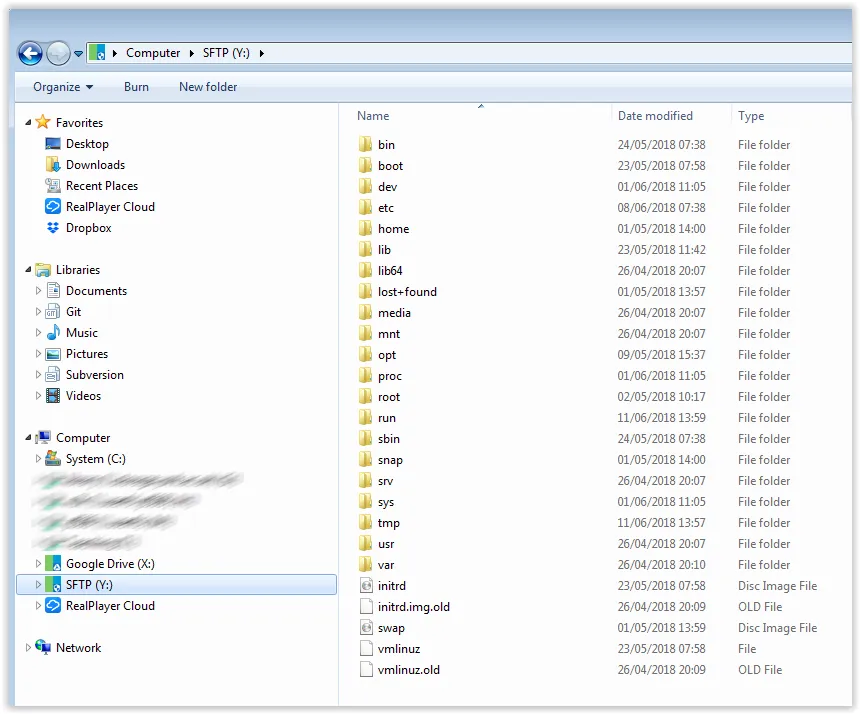860x714 pixels.
Task: Collapse the Favorites section
Action: [28, 122]
